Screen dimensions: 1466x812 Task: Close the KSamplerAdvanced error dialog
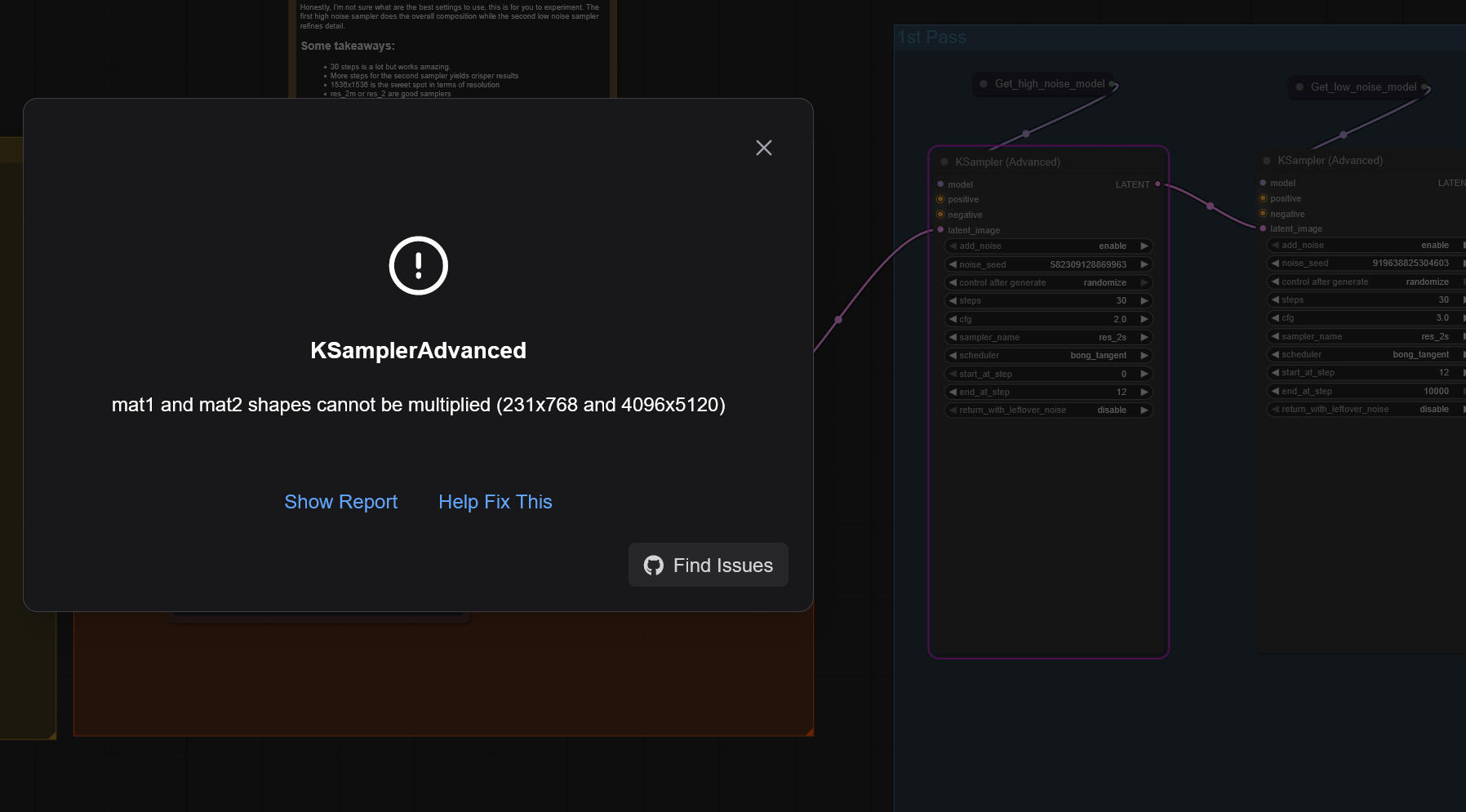[x=764, y=148]
